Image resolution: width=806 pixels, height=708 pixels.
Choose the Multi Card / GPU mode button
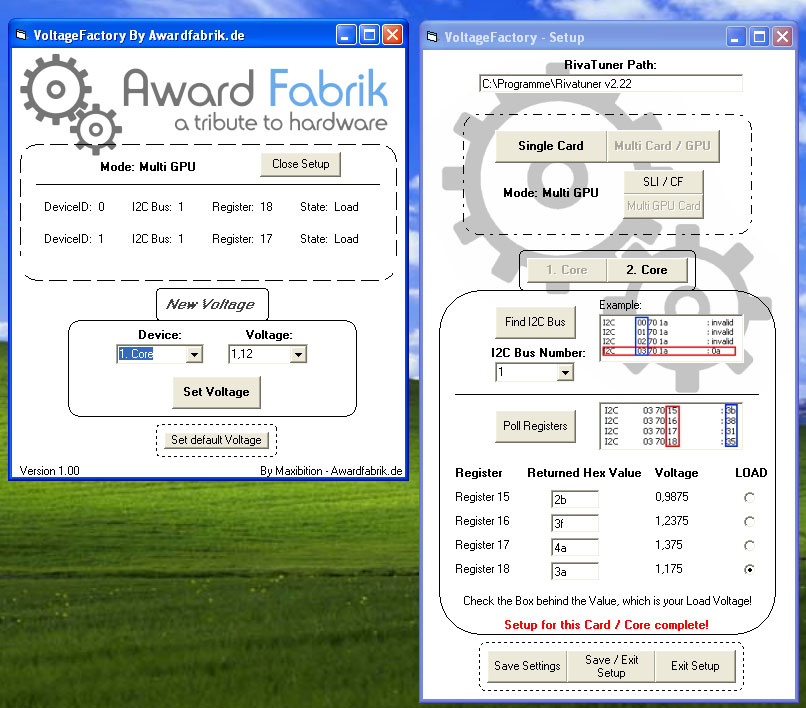[x=663, y=146]
